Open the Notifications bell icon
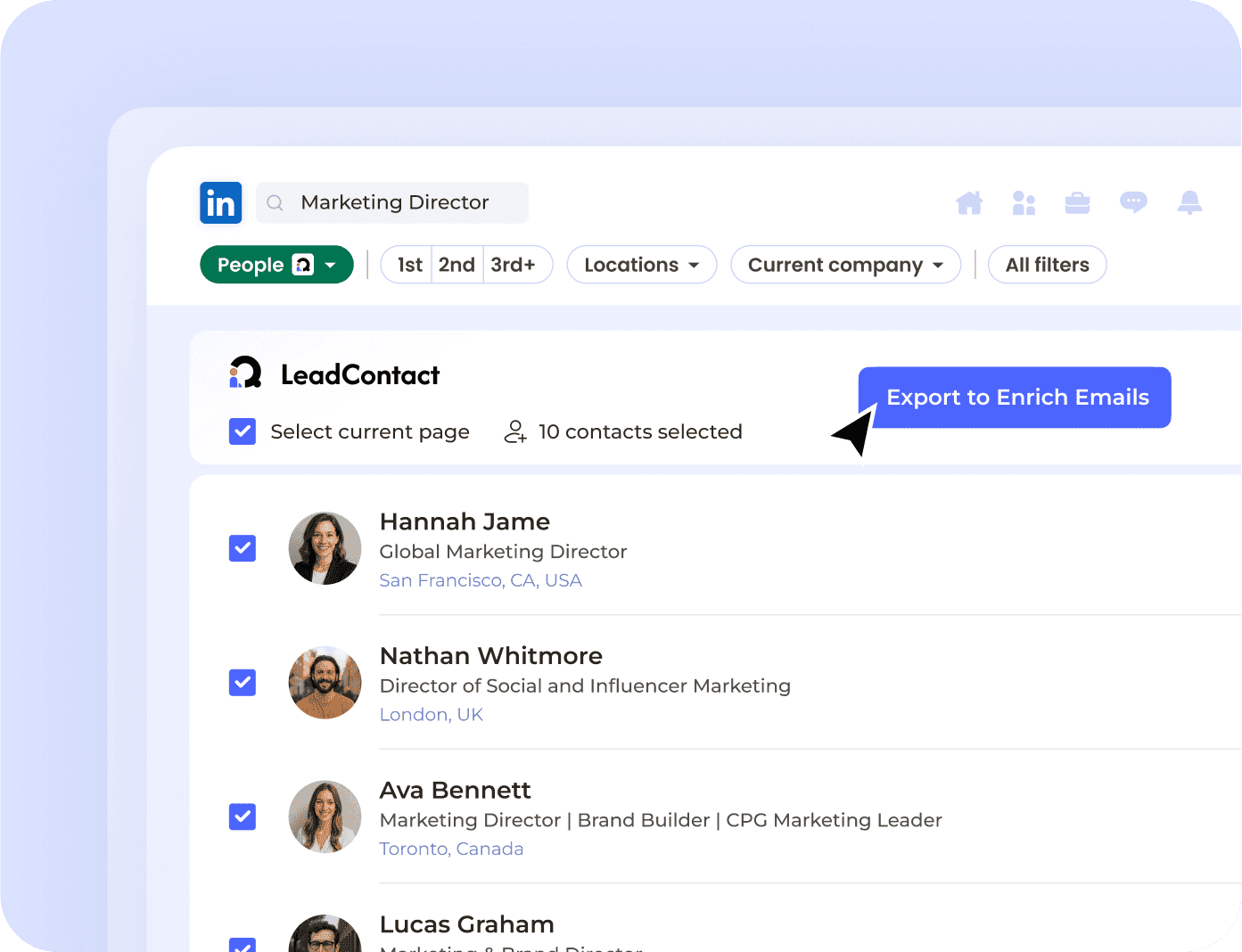Viewport: 1242px width, 952px height. click(x=1189, y=202)
